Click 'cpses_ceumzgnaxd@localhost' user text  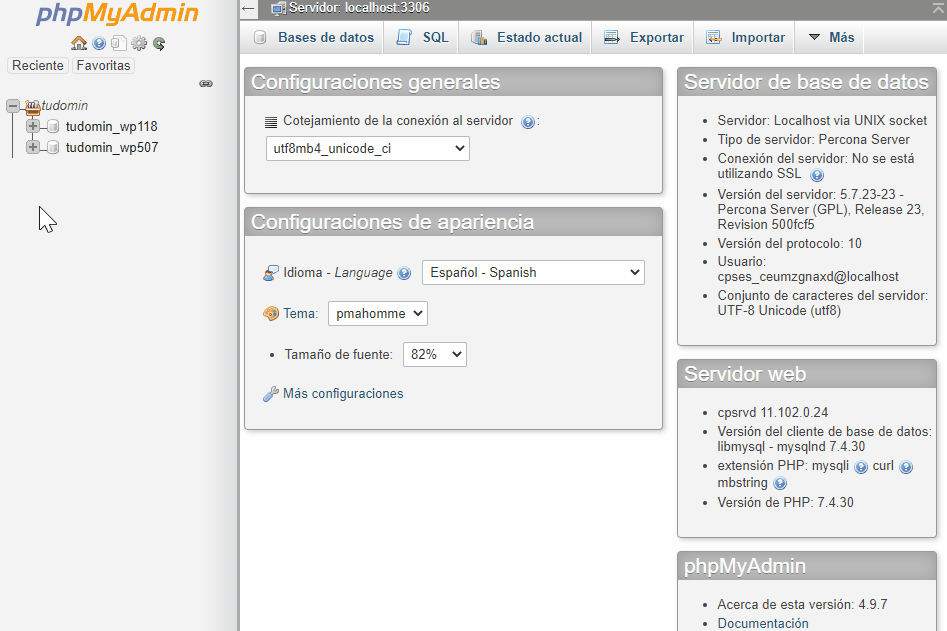click(x=808, y=277)
